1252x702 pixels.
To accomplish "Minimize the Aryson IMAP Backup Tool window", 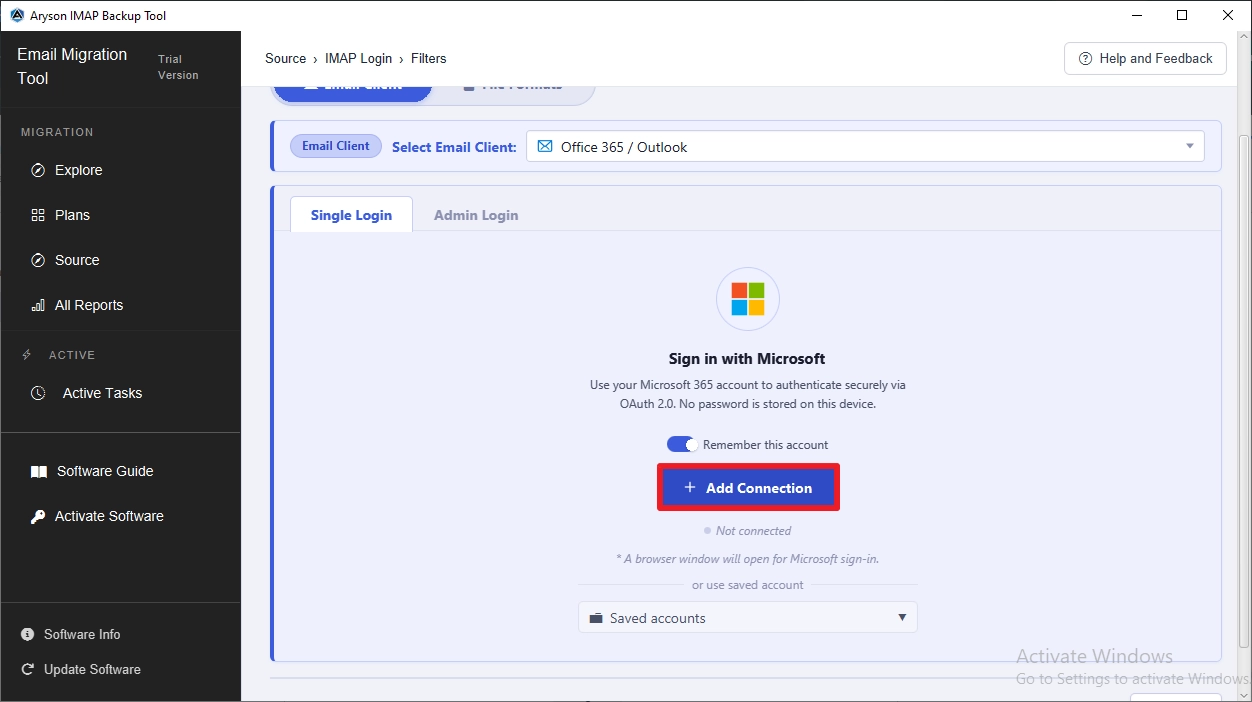I will (x=1136, y=15).
